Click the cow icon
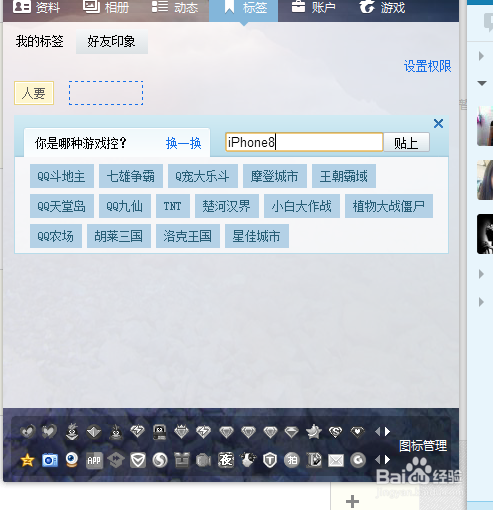 pyautogui.click(x=248, y=460)
